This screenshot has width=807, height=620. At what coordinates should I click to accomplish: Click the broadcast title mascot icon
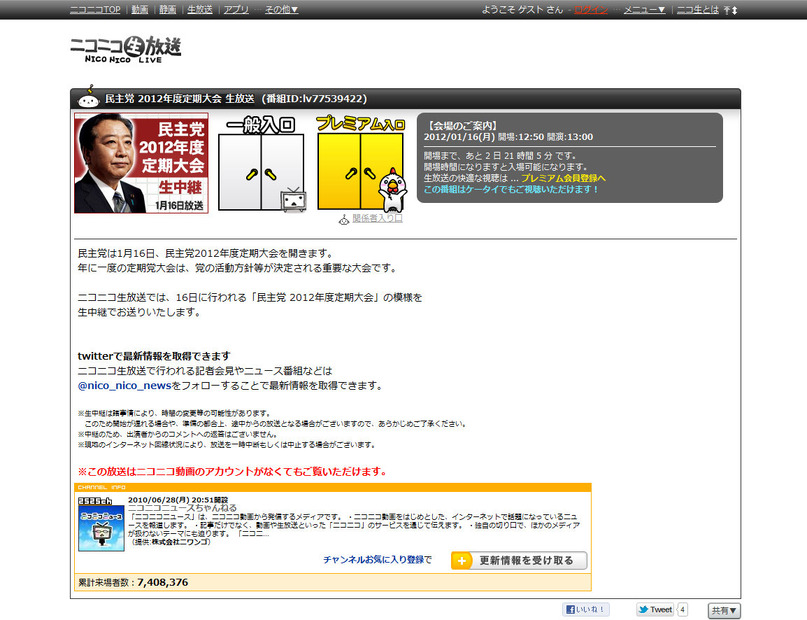click(88, 97)
